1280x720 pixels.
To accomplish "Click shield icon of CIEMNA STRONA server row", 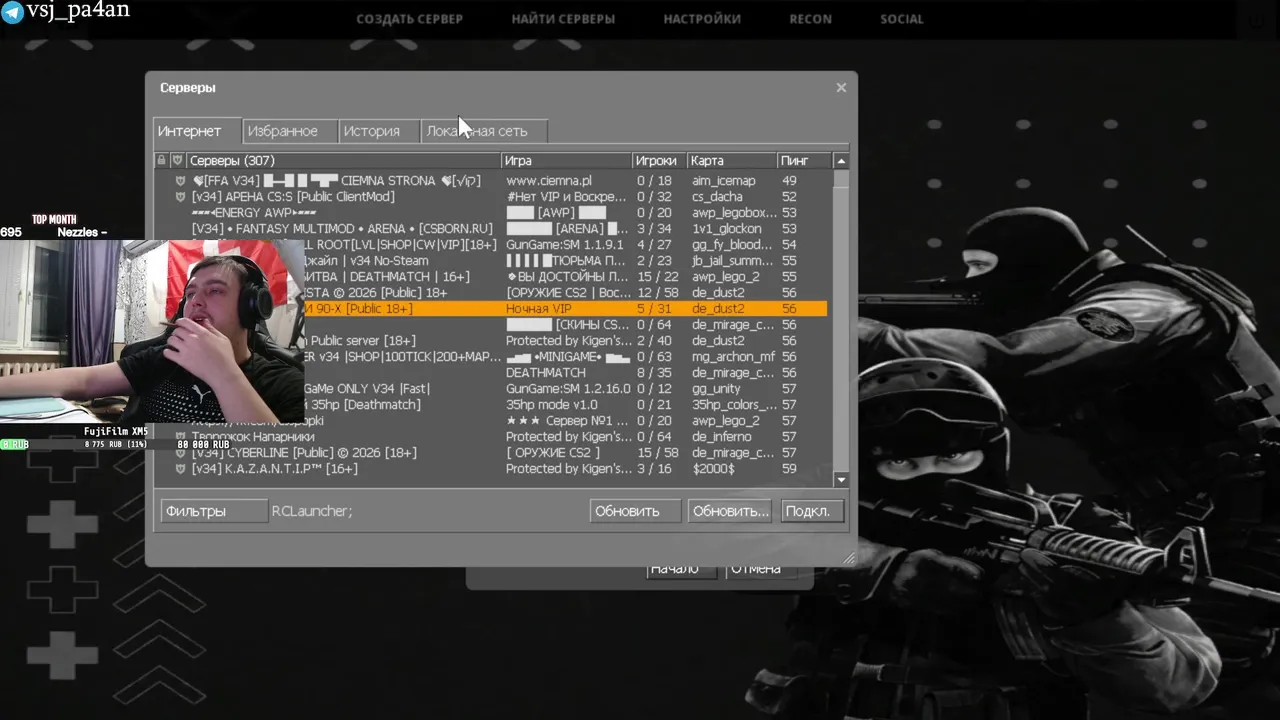I will point(180,181).
